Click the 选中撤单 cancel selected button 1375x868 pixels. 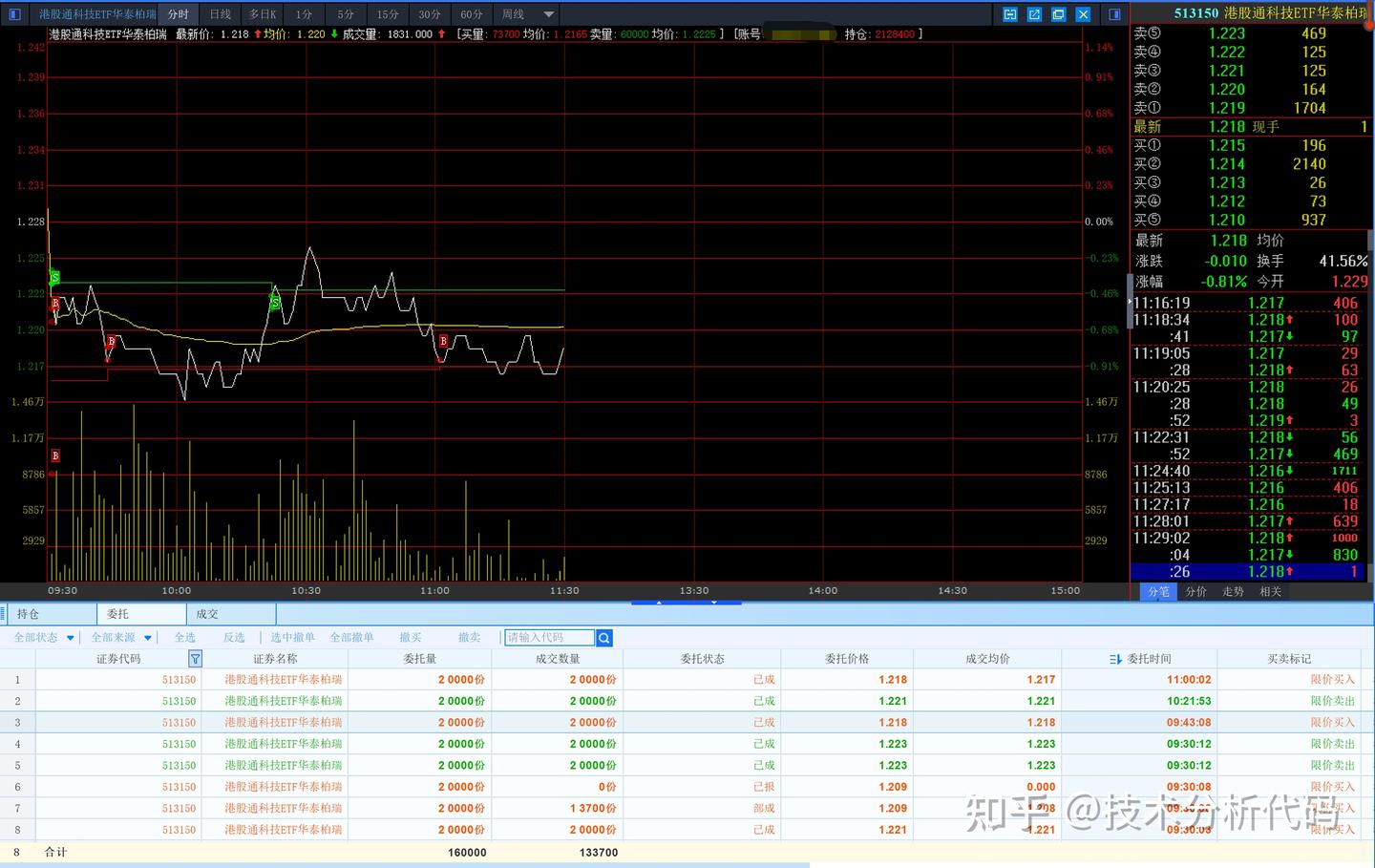[292, 638]
